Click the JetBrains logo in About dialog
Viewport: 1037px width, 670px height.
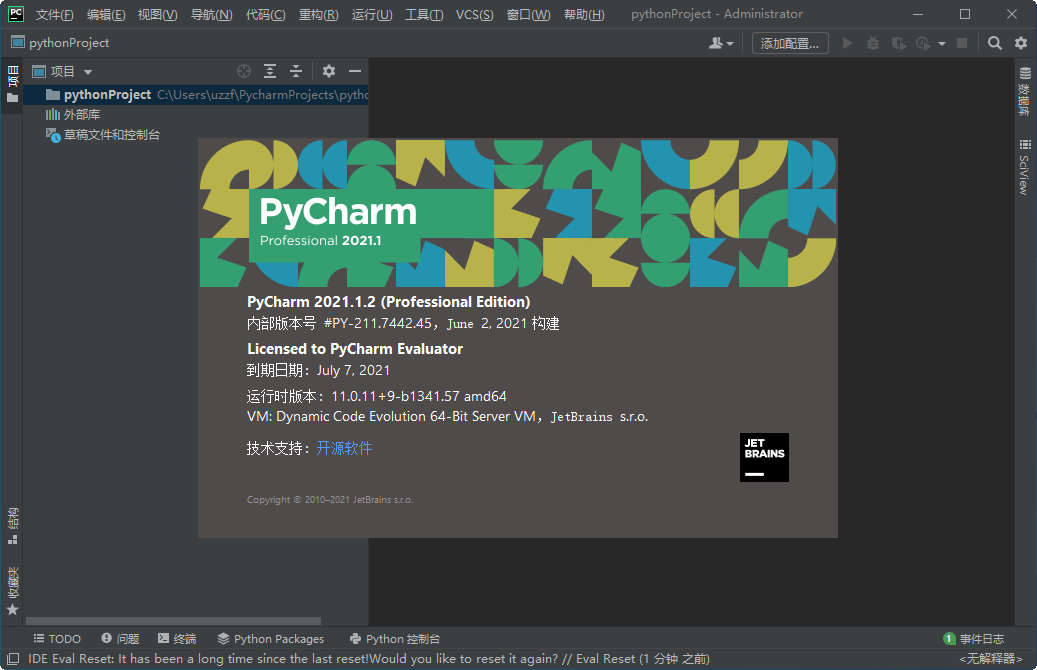pyautogui.click(x=764, y=458)
